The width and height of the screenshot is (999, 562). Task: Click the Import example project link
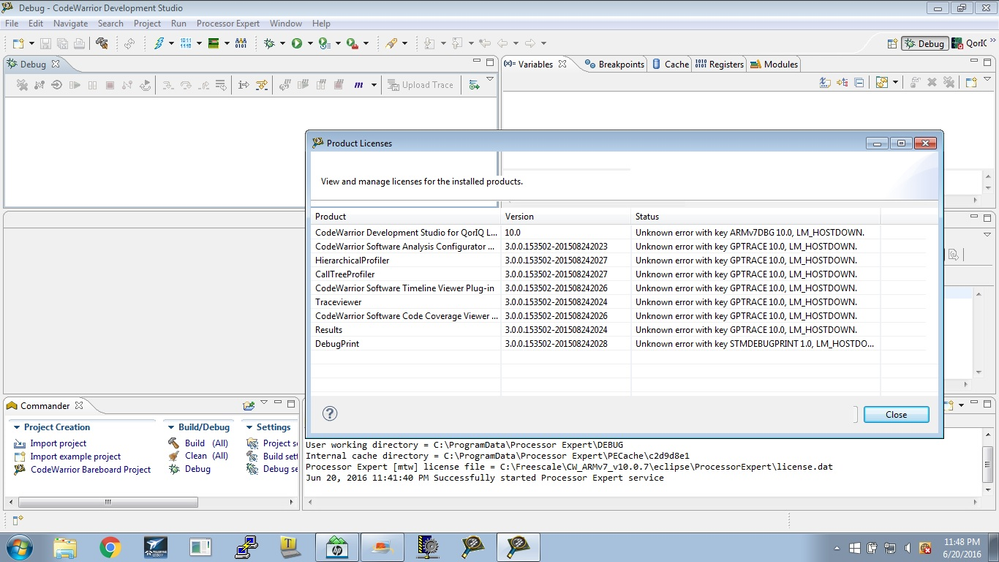point(75,456)
